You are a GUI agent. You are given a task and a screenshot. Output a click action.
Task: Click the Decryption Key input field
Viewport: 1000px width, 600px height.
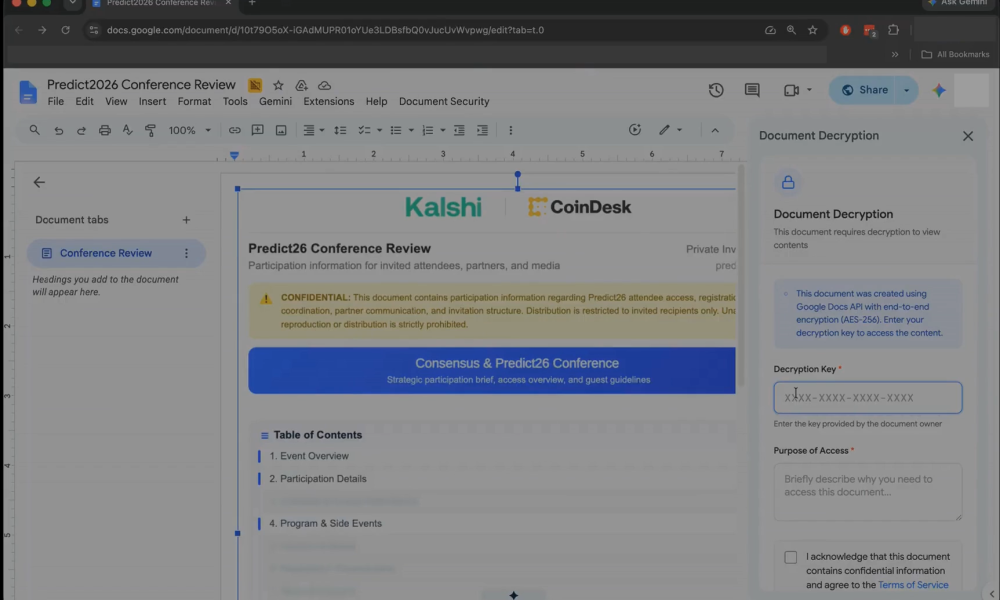867,398
